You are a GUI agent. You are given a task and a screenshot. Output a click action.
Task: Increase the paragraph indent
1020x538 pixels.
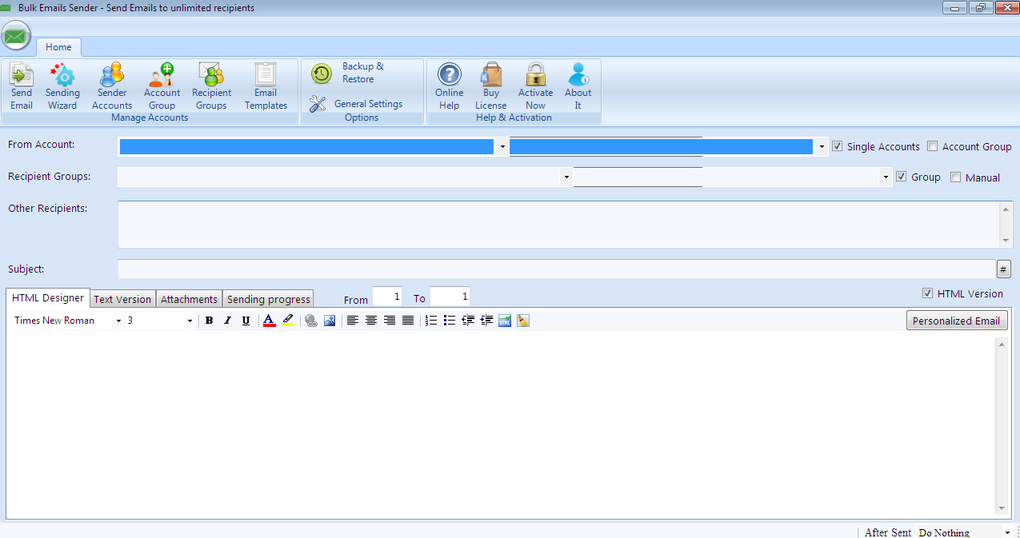(x=486, y=320)
